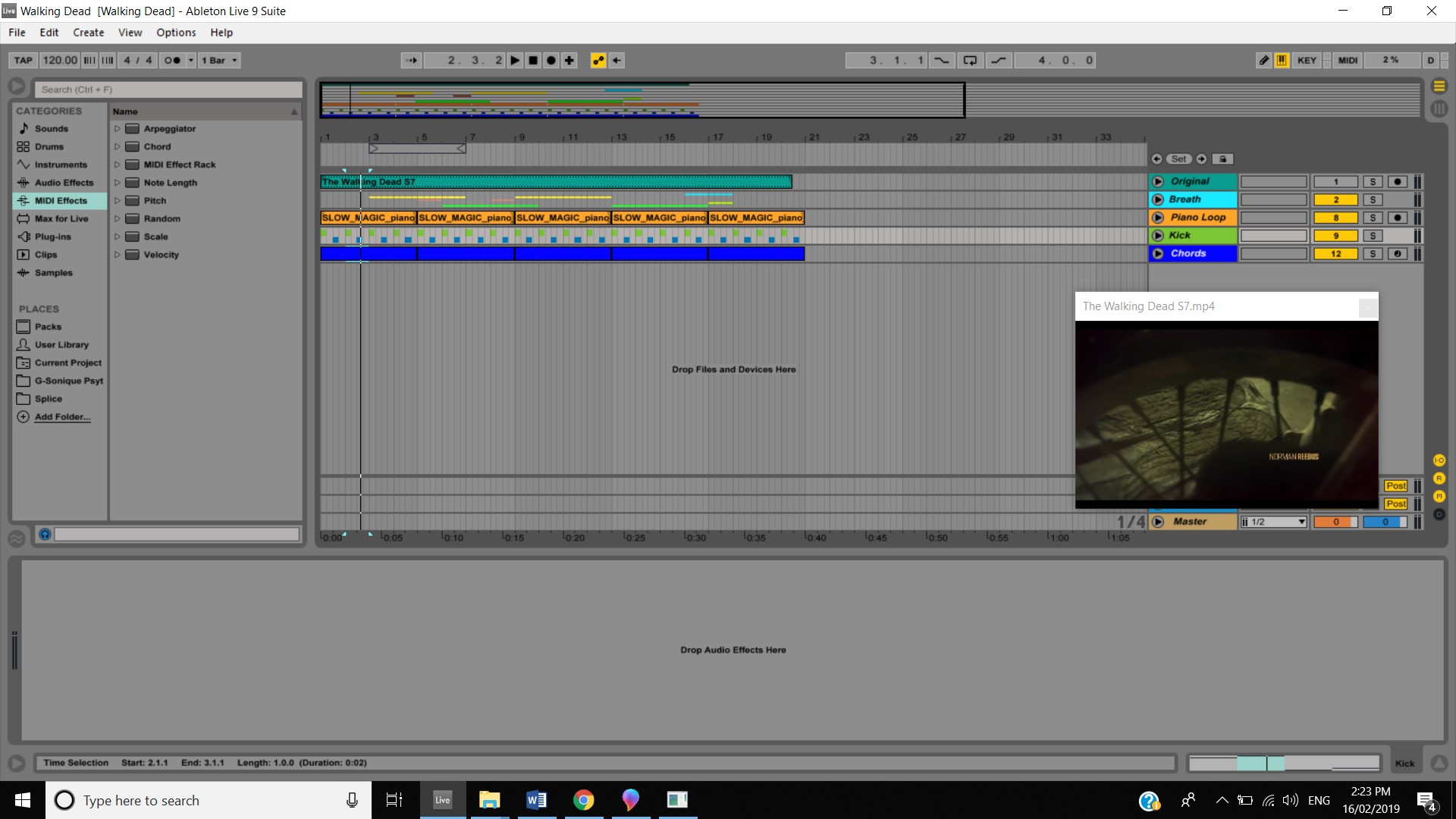Click the Arrangement Record button
The image size is (1456, 819).
point(551,61)
